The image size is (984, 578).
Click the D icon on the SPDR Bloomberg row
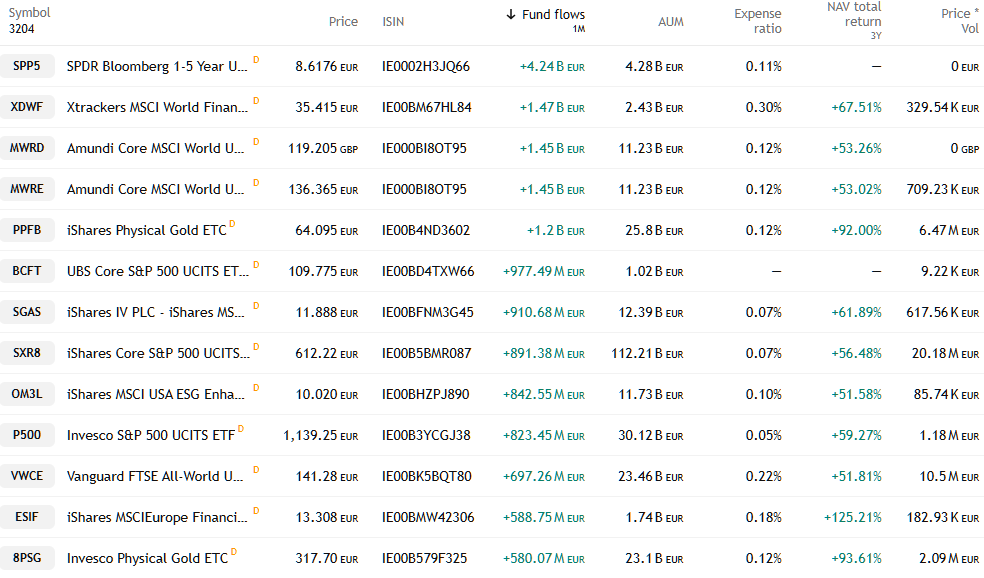point(256,60)
